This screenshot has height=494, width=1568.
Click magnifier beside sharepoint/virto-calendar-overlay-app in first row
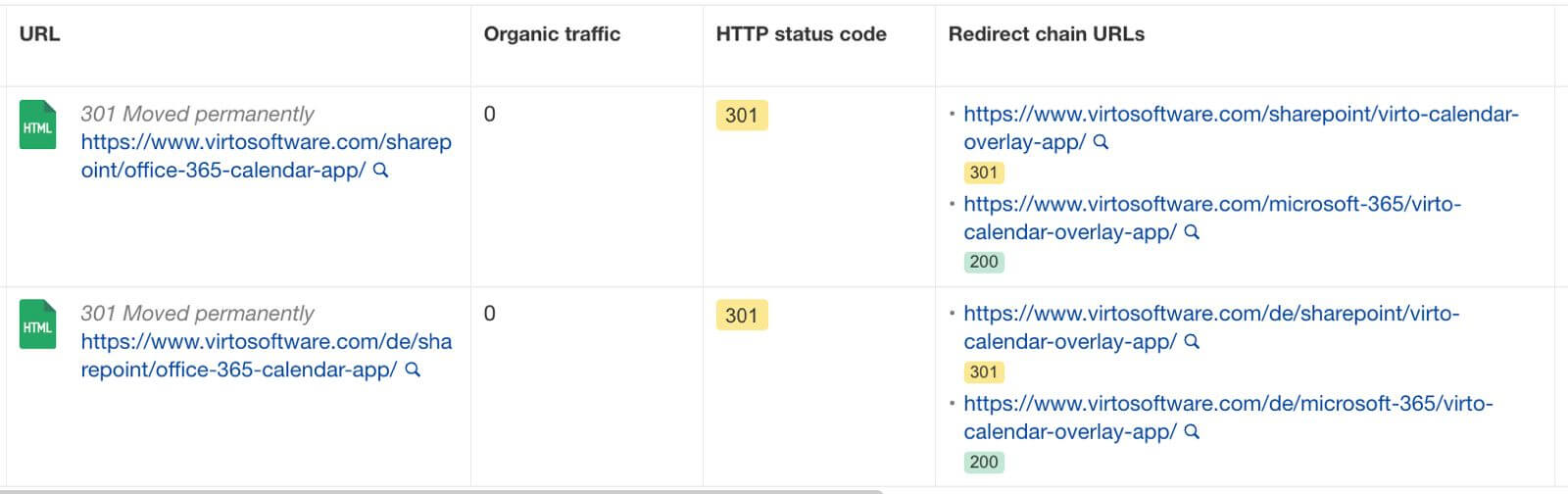(x=1101, y=142)
